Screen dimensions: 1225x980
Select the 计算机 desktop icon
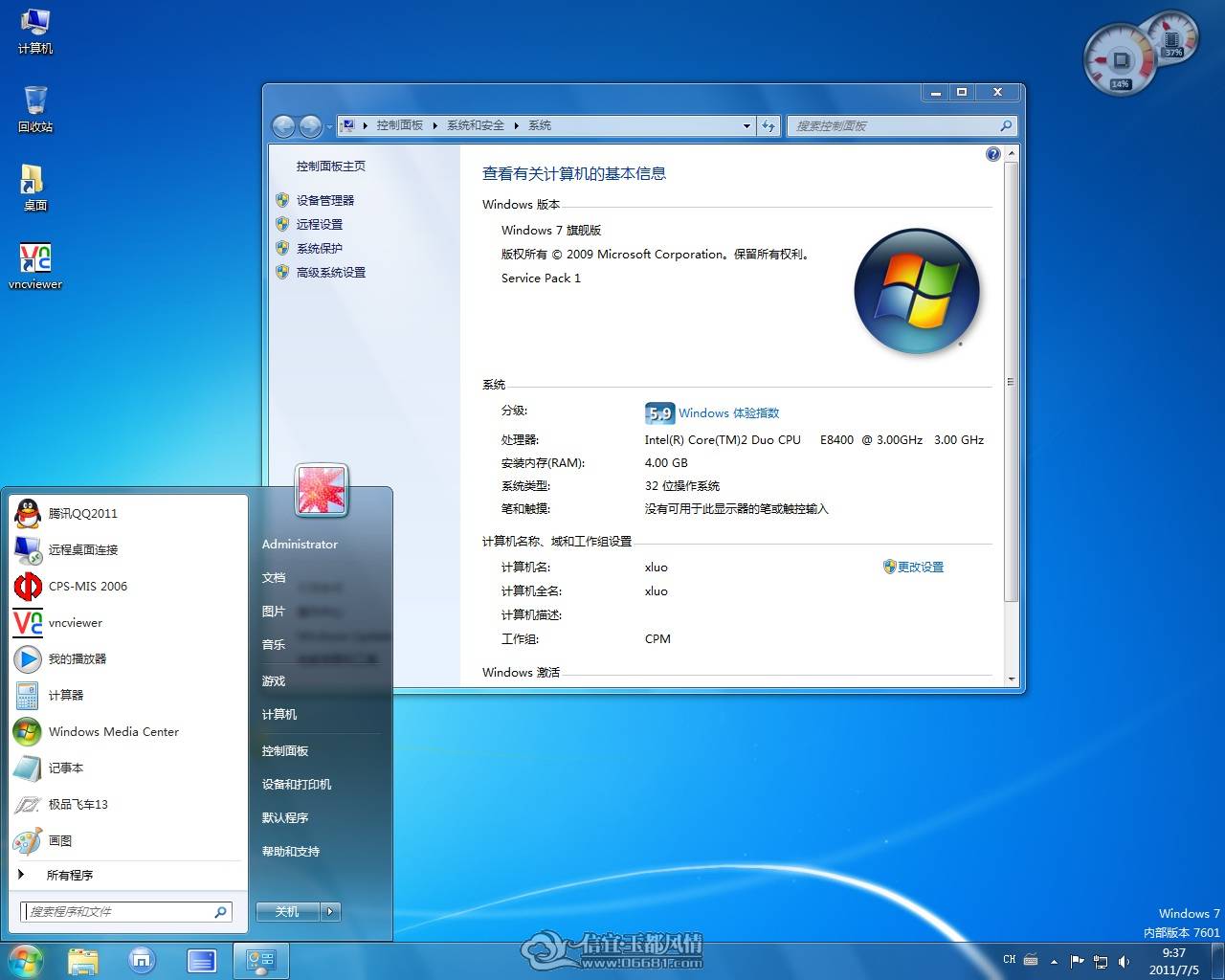35,32
